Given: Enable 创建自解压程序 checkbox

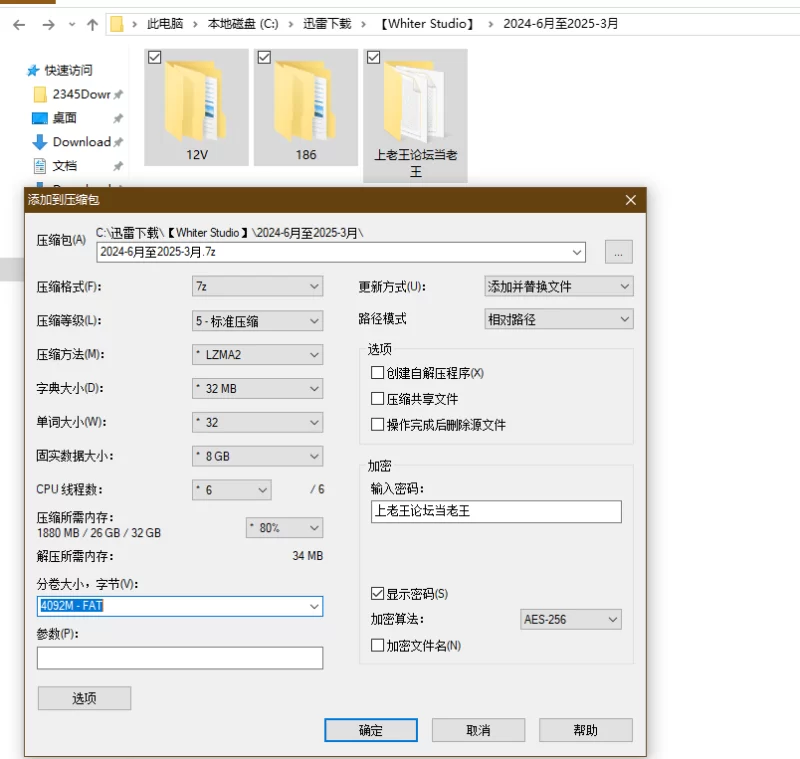Looking at the screenshot, I should coord(377,373).
